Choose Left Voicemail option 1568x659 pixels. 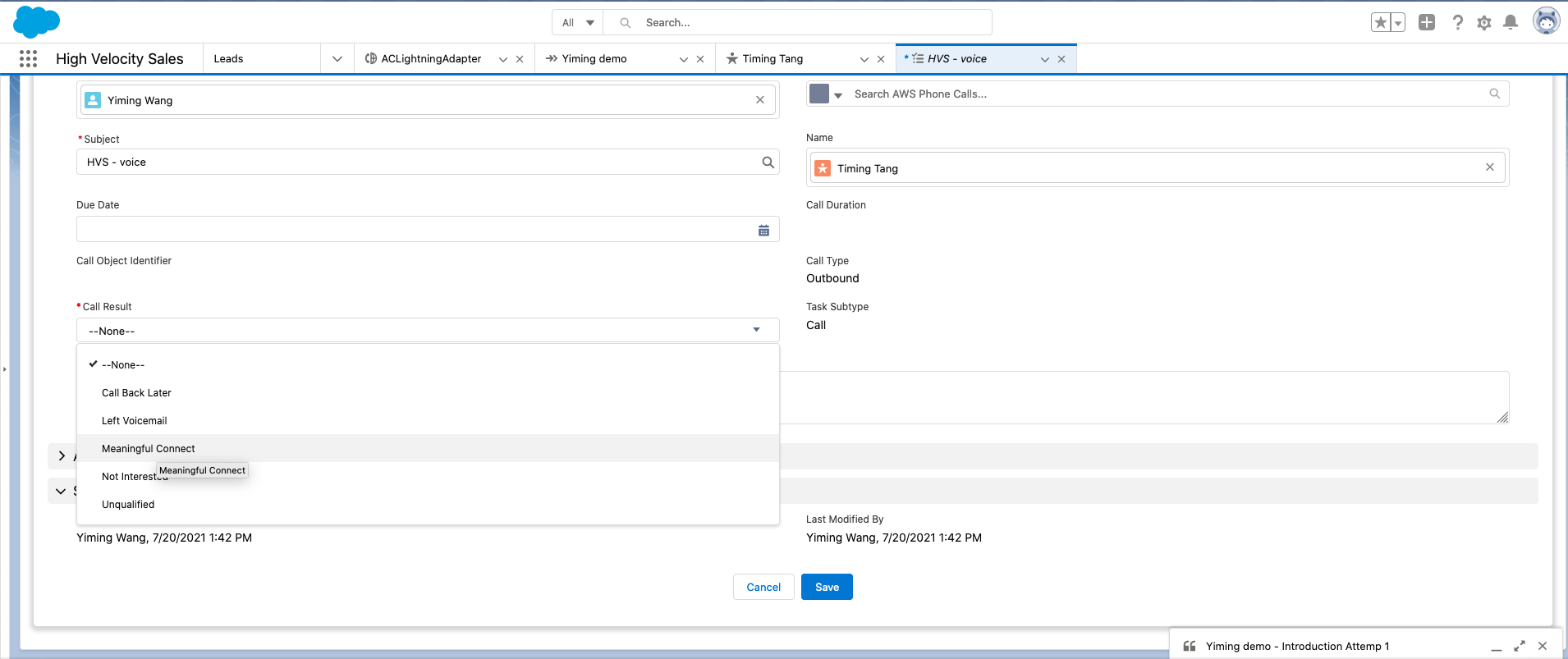pos(428,420)
